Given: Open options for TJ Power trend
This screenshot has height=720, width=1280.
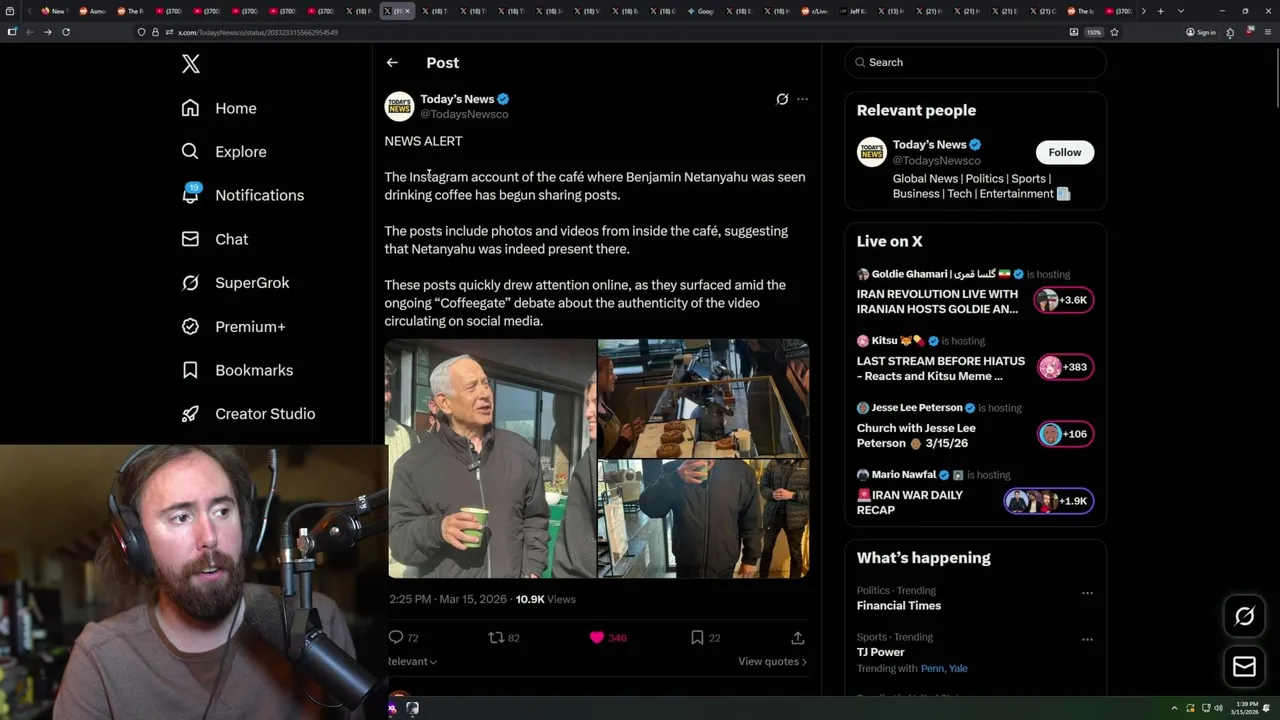Looking at the screenshot, I should (x=1087, y=639).
